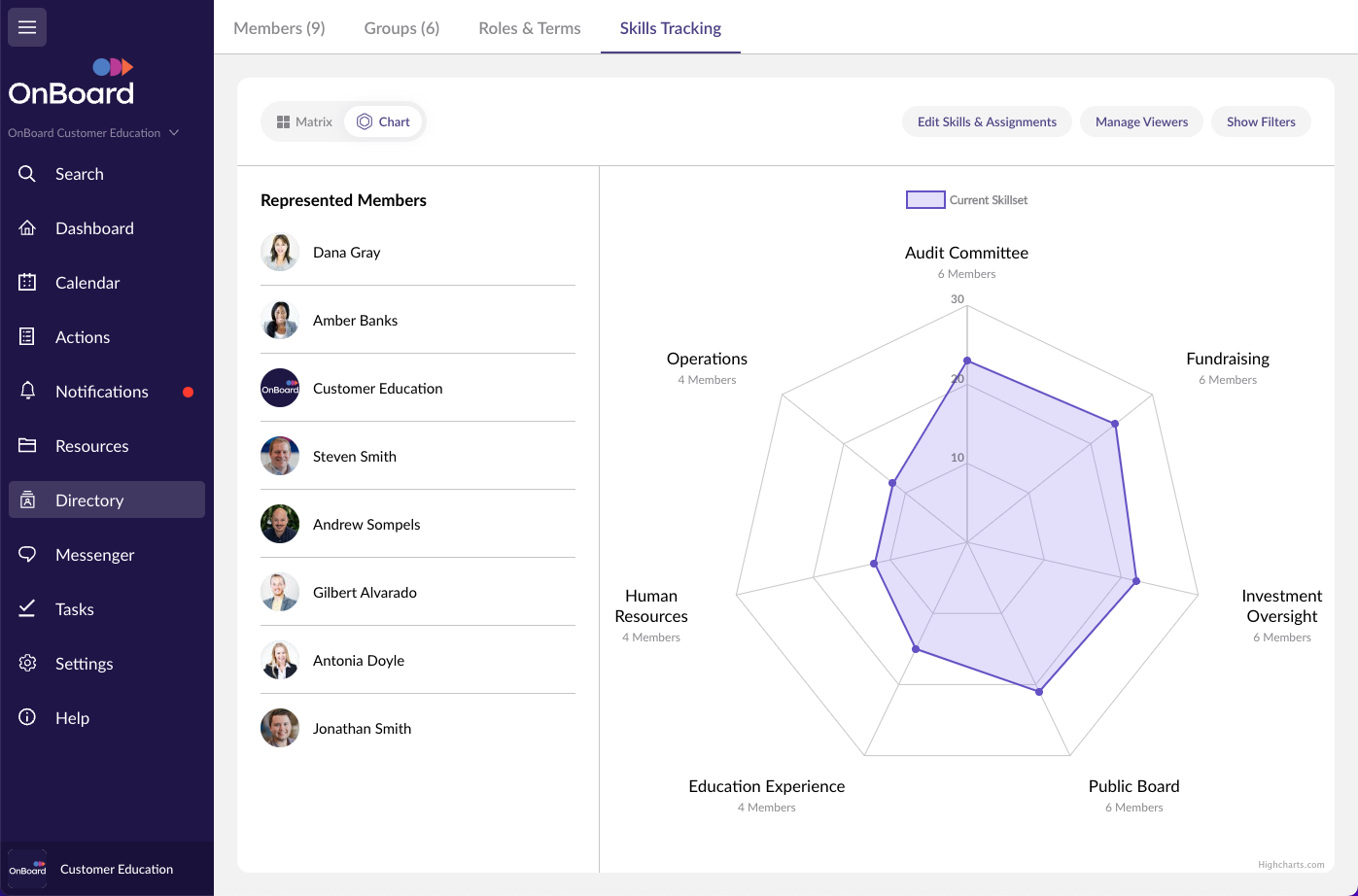Open Settings via the gear icon
Viewport: 1358px width, 896px height.
pyautogui.click(x=27, y=664)
